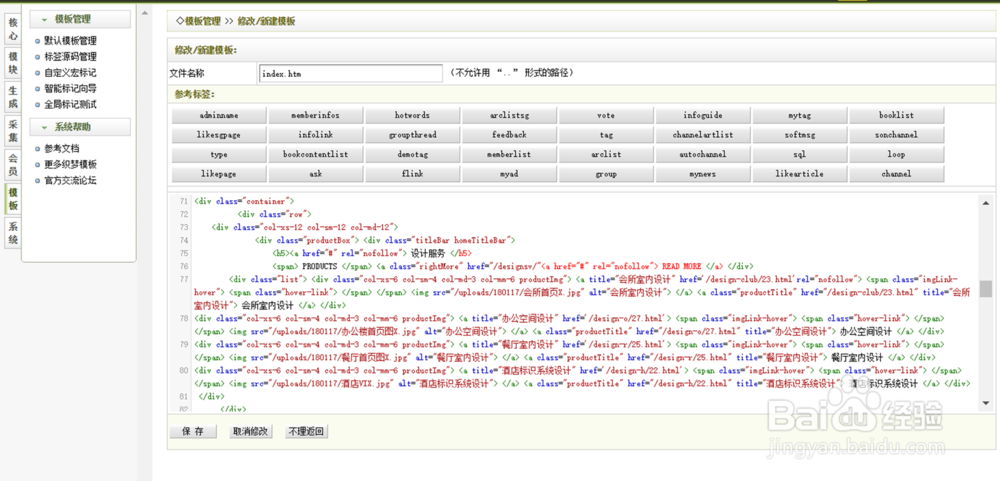Insert the likesgpage tag

tap(219, 135)
